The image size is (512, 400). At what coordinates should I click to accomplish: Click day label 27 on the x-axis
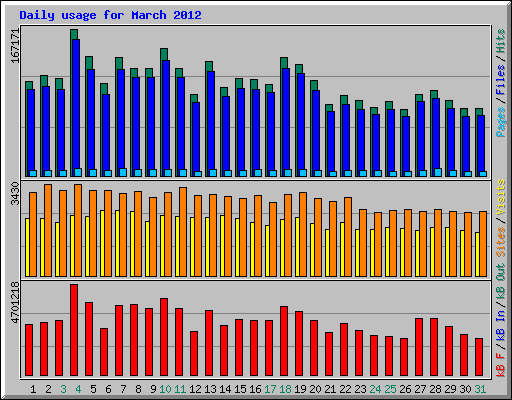click(x=420, y=389)
